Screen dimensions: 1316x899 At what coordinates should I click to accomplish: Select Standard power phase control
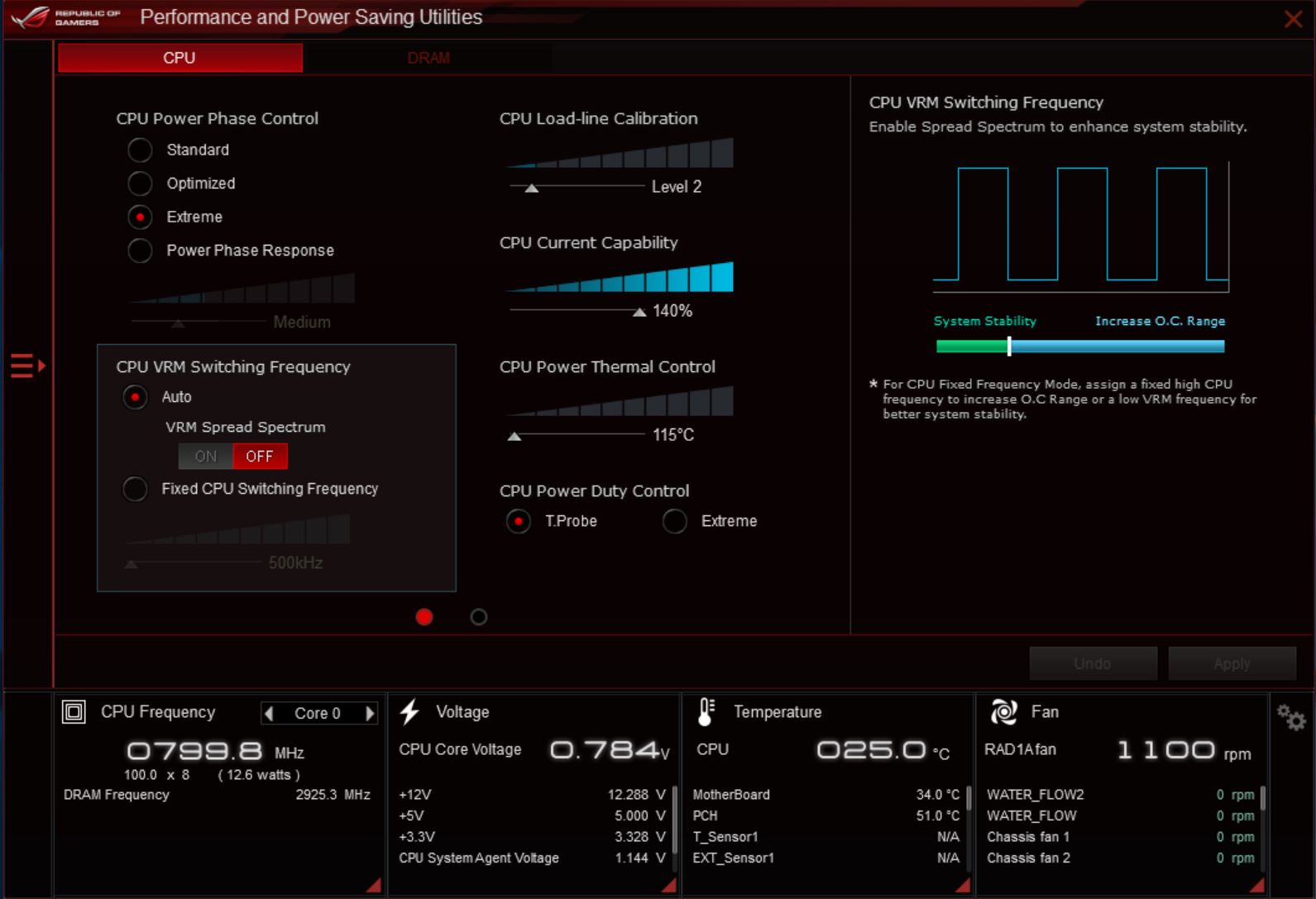140,150
